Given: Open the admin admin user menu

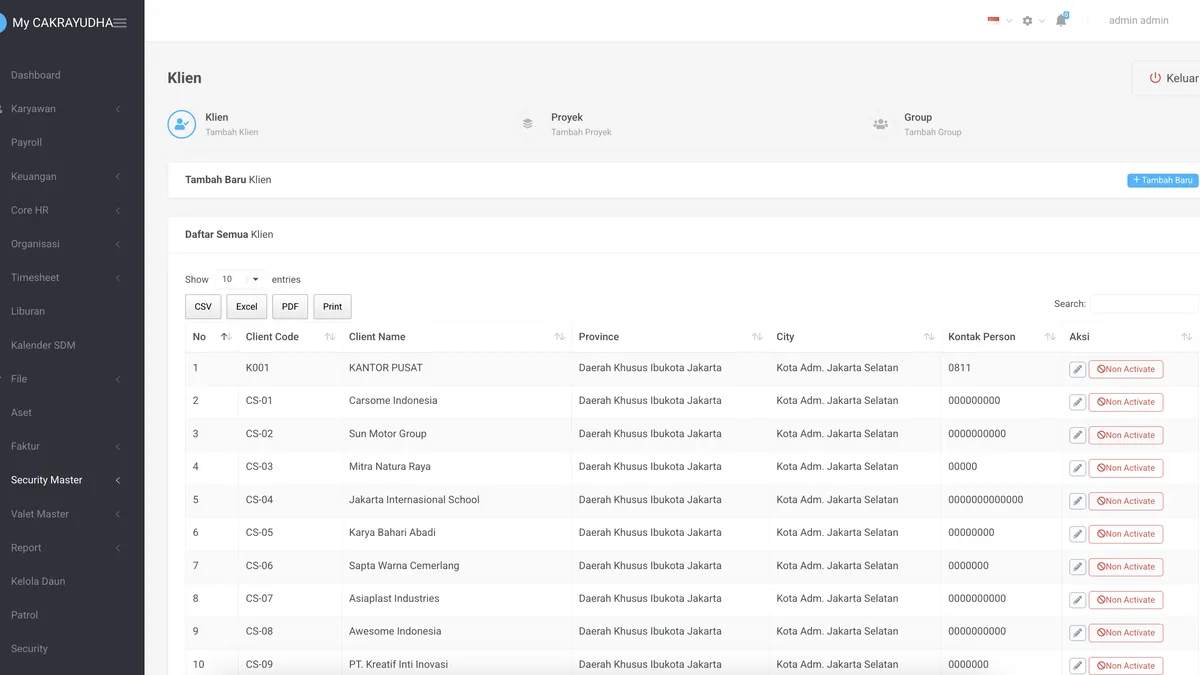Looking at the screenshot, I should 1138,21.
